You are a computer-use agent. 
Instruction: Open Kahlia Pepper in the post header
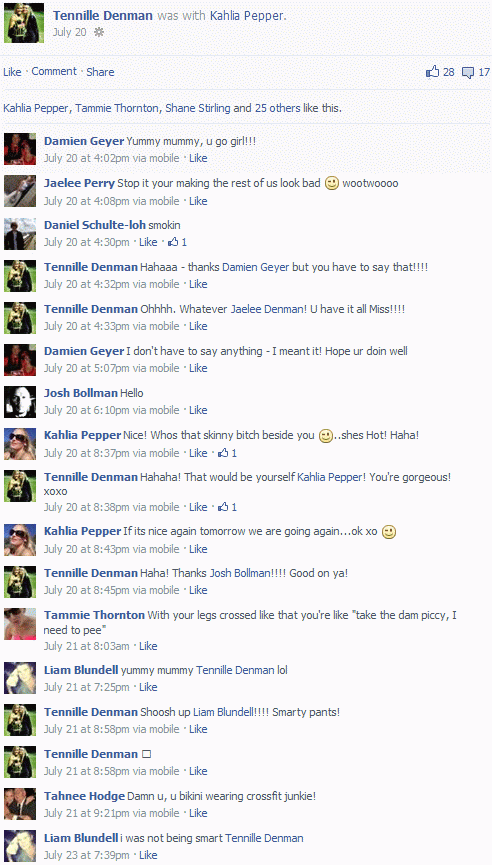pos(247,16)
